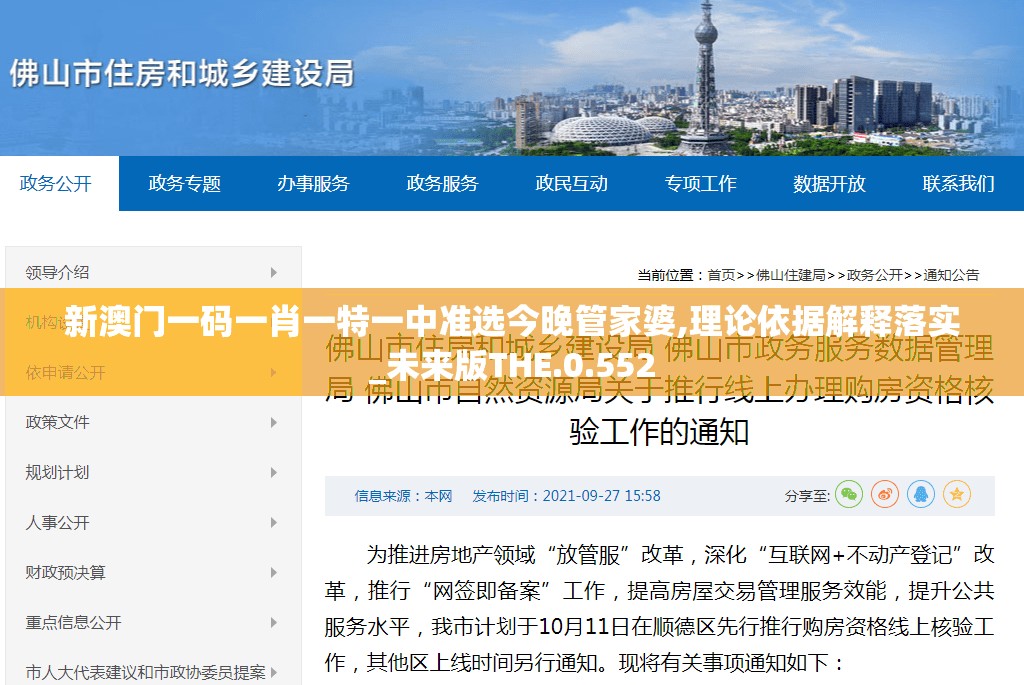Expand 依申请公开 sidebar arrow
The width and height of the screenshot is (1024, 685).
coord(274,372)
